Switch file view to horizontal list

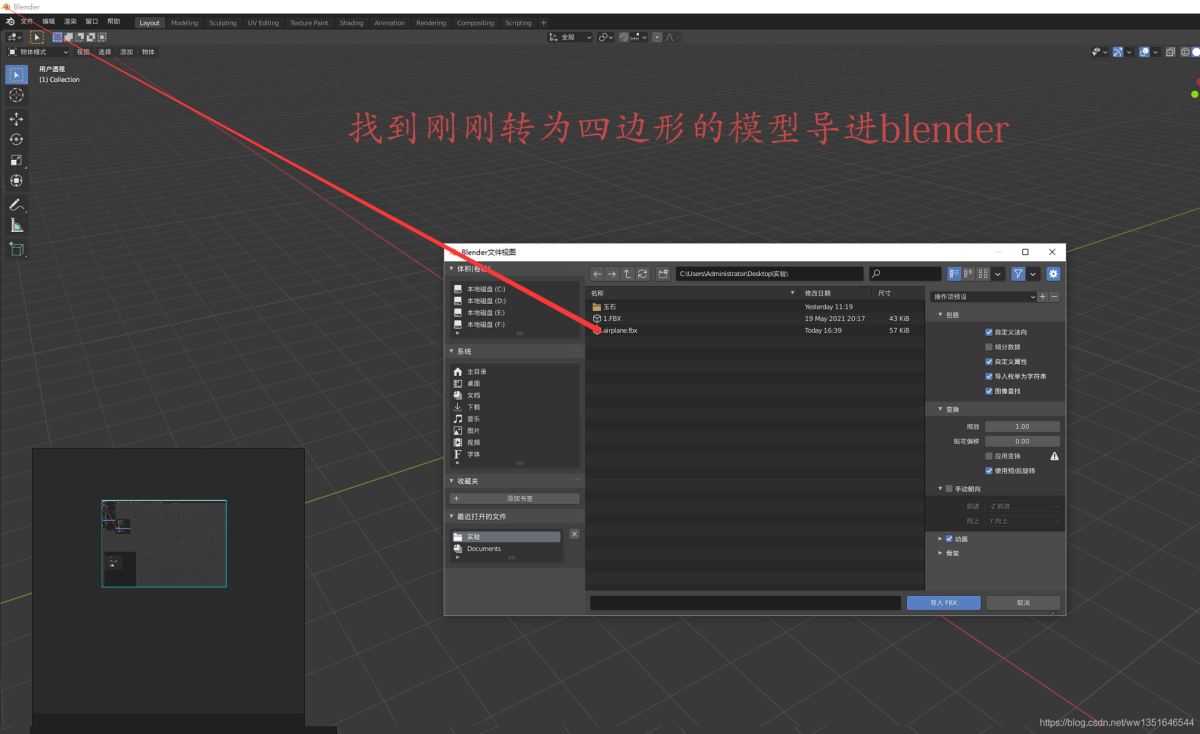968,274
